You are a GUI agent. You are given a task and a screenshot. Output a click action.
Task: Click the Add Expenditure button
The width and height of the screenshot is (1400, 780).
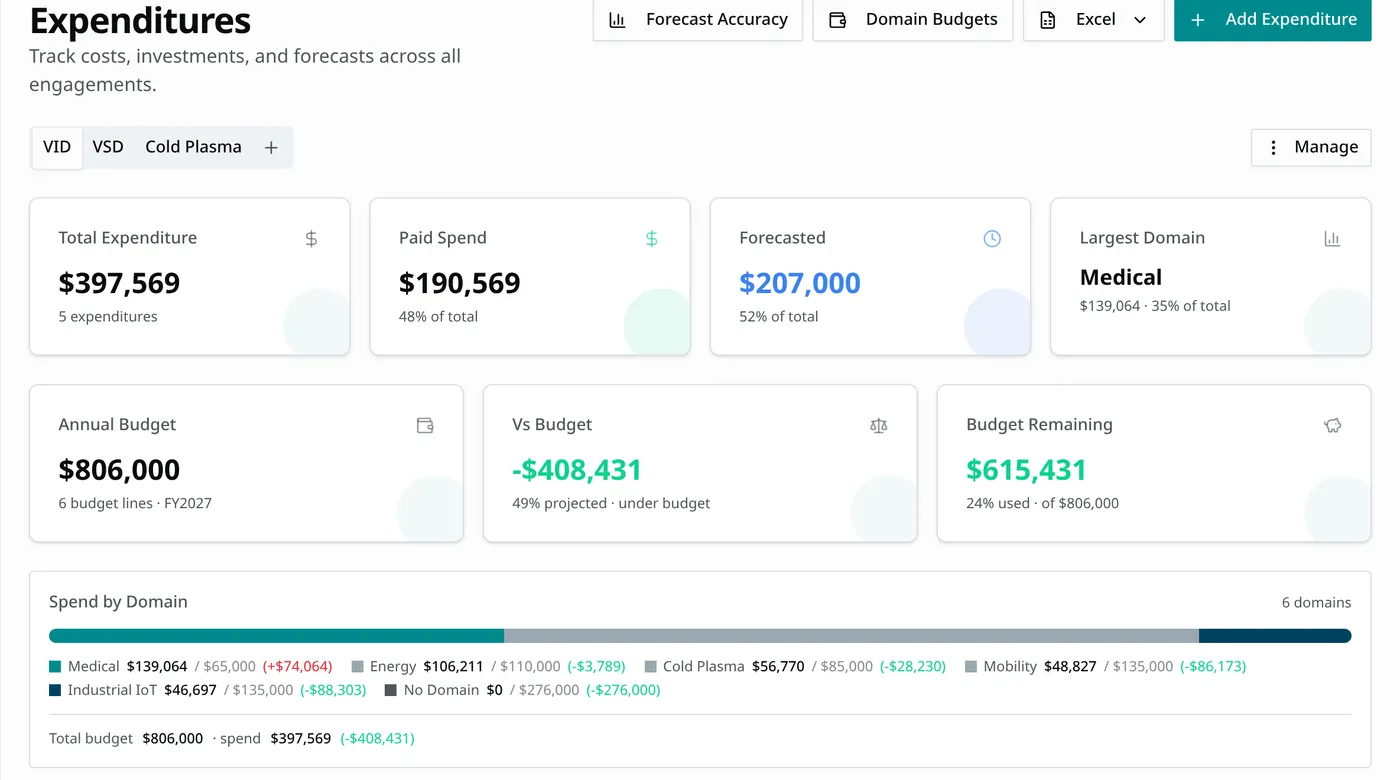coord(1272,20)
